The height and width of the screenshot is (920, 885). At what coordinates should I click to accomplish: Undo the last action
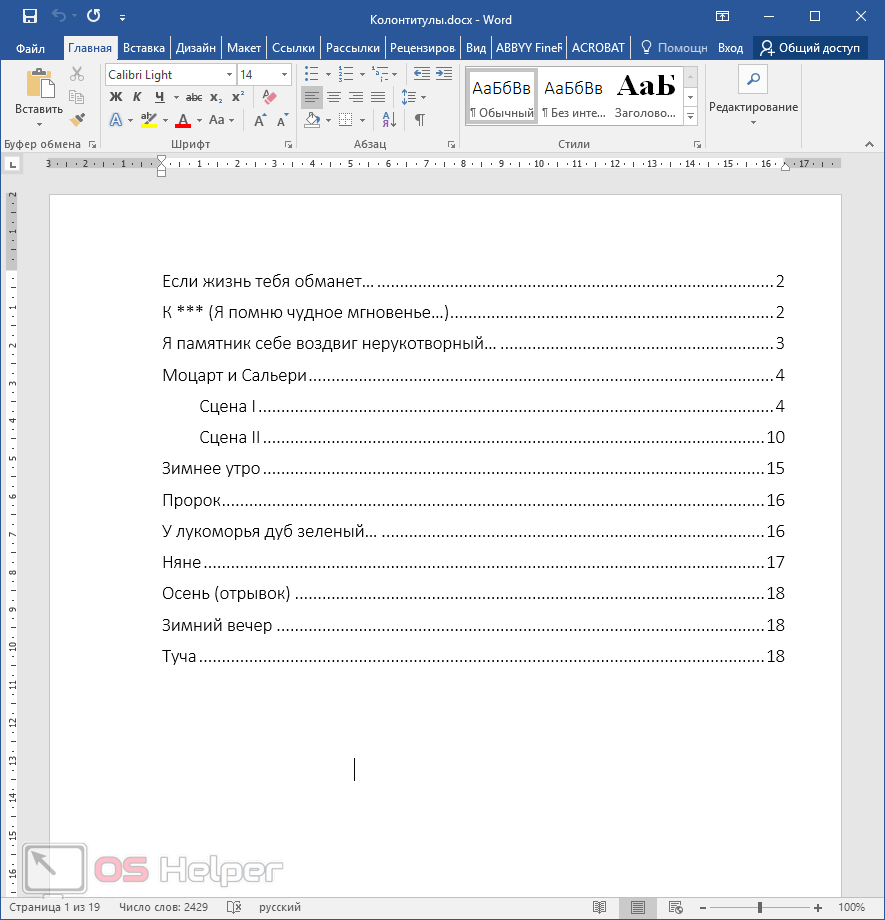(x=59, y=16)
